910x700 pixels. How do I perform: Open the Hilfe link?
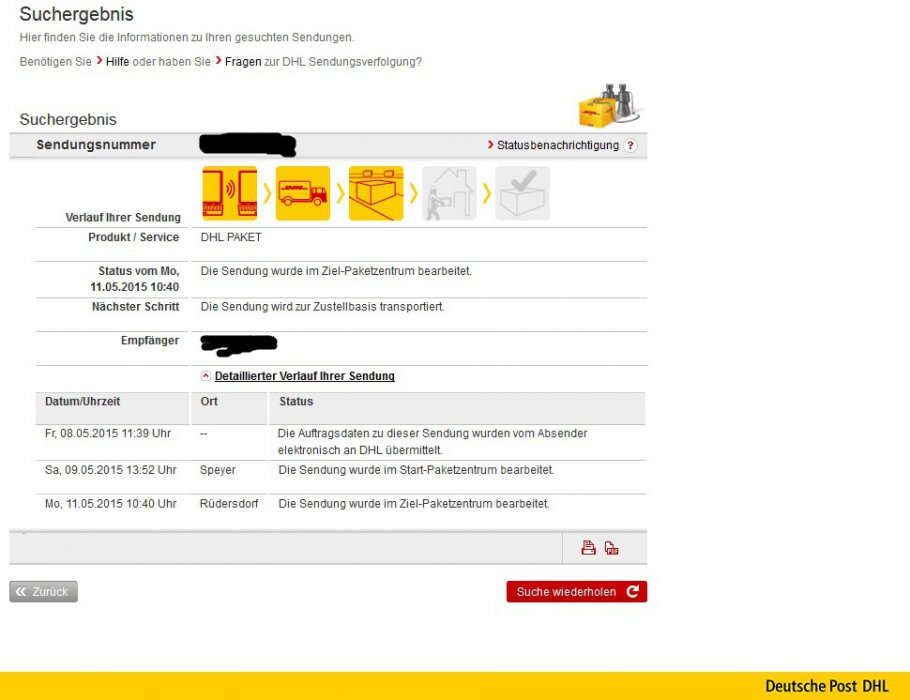pos(118,62)
